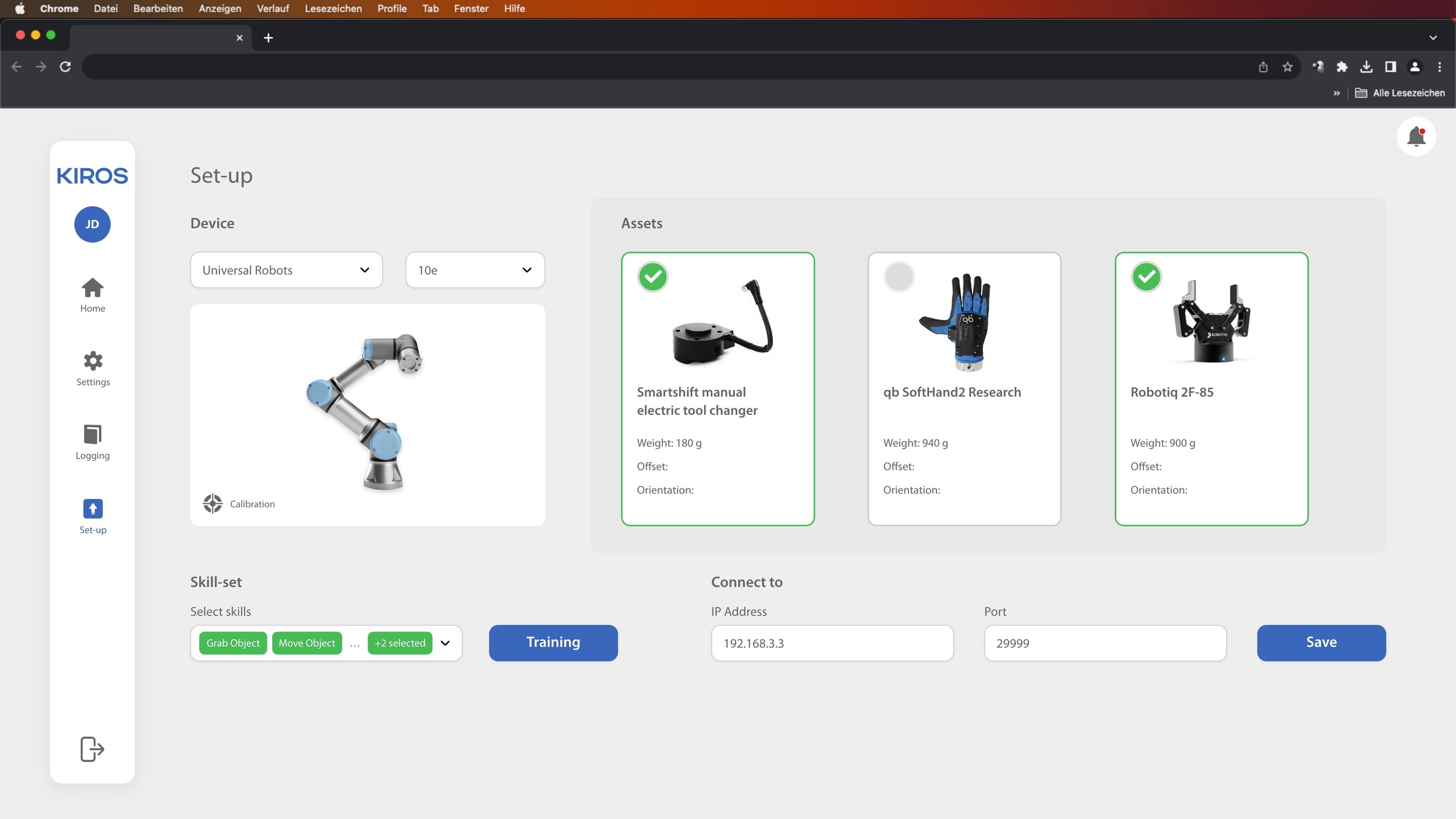Open the Profile menu
Viewport: 1456px width, 819px height.
pyautogui.click(x=392, y=9)
